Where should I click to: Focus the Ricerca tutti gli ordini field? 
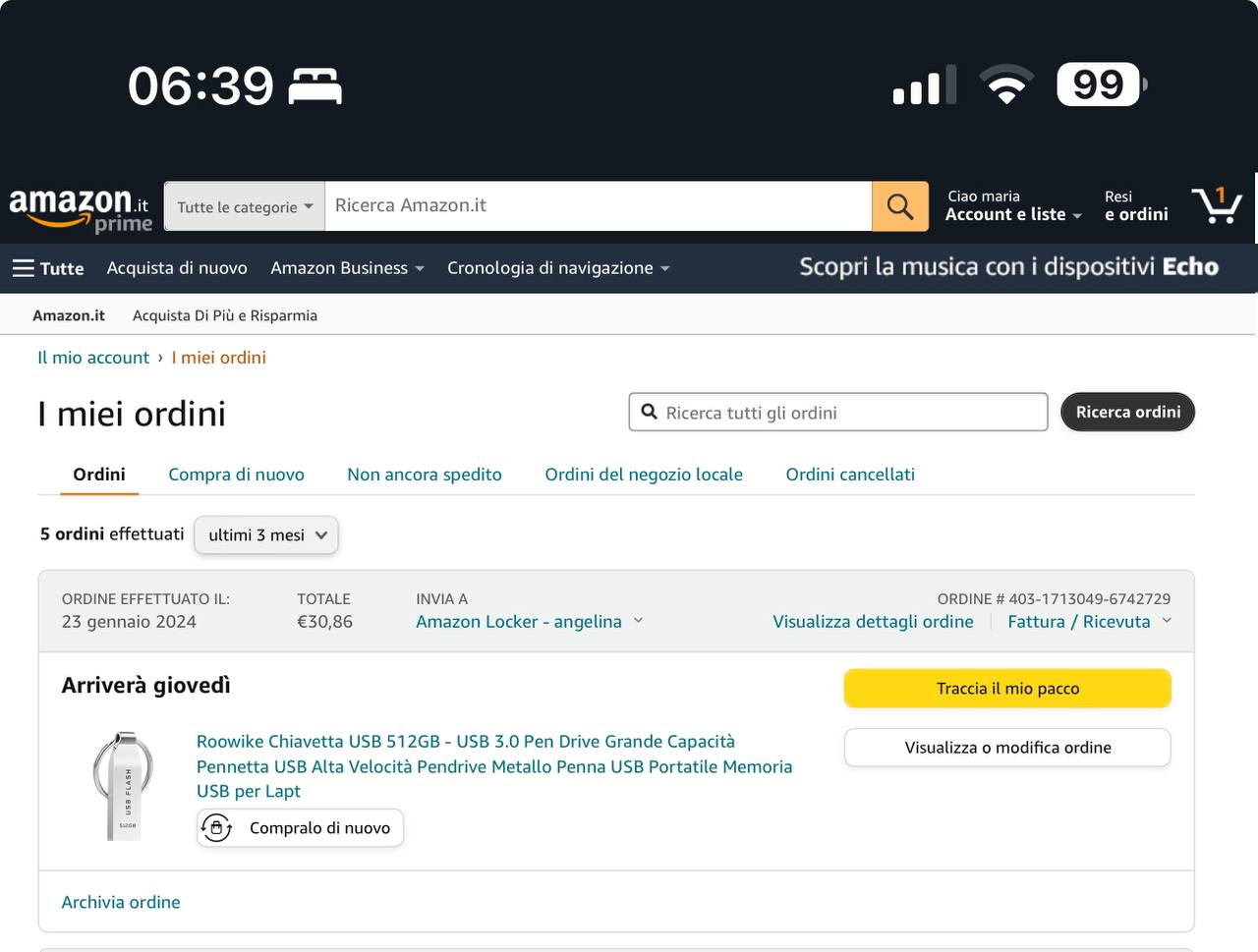pyautogui.click(x=838, y=413)
